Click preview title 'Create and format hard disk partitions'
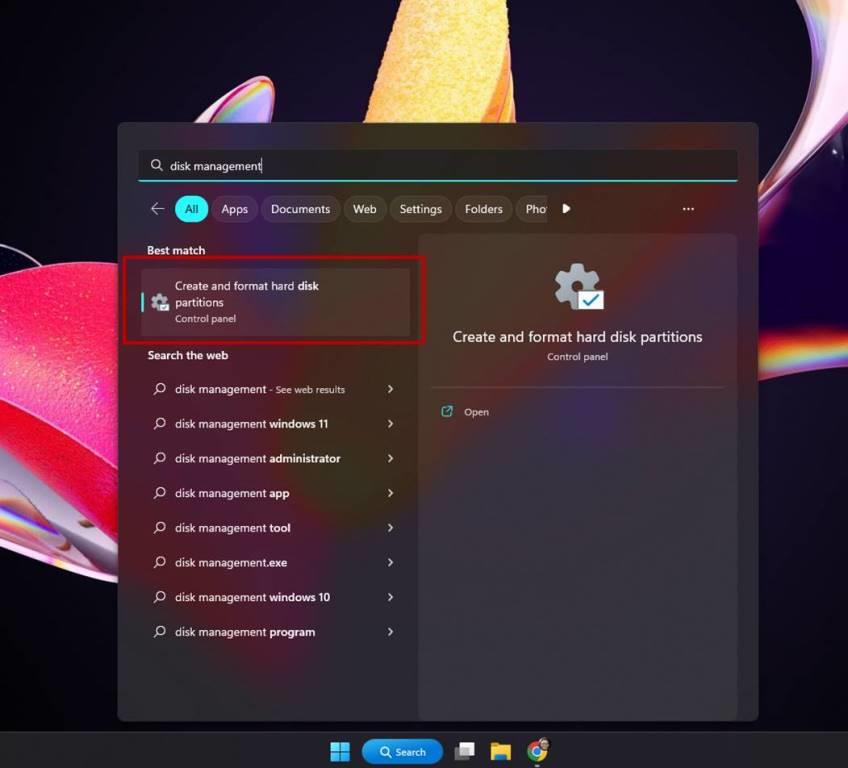 tap(578, 337)
